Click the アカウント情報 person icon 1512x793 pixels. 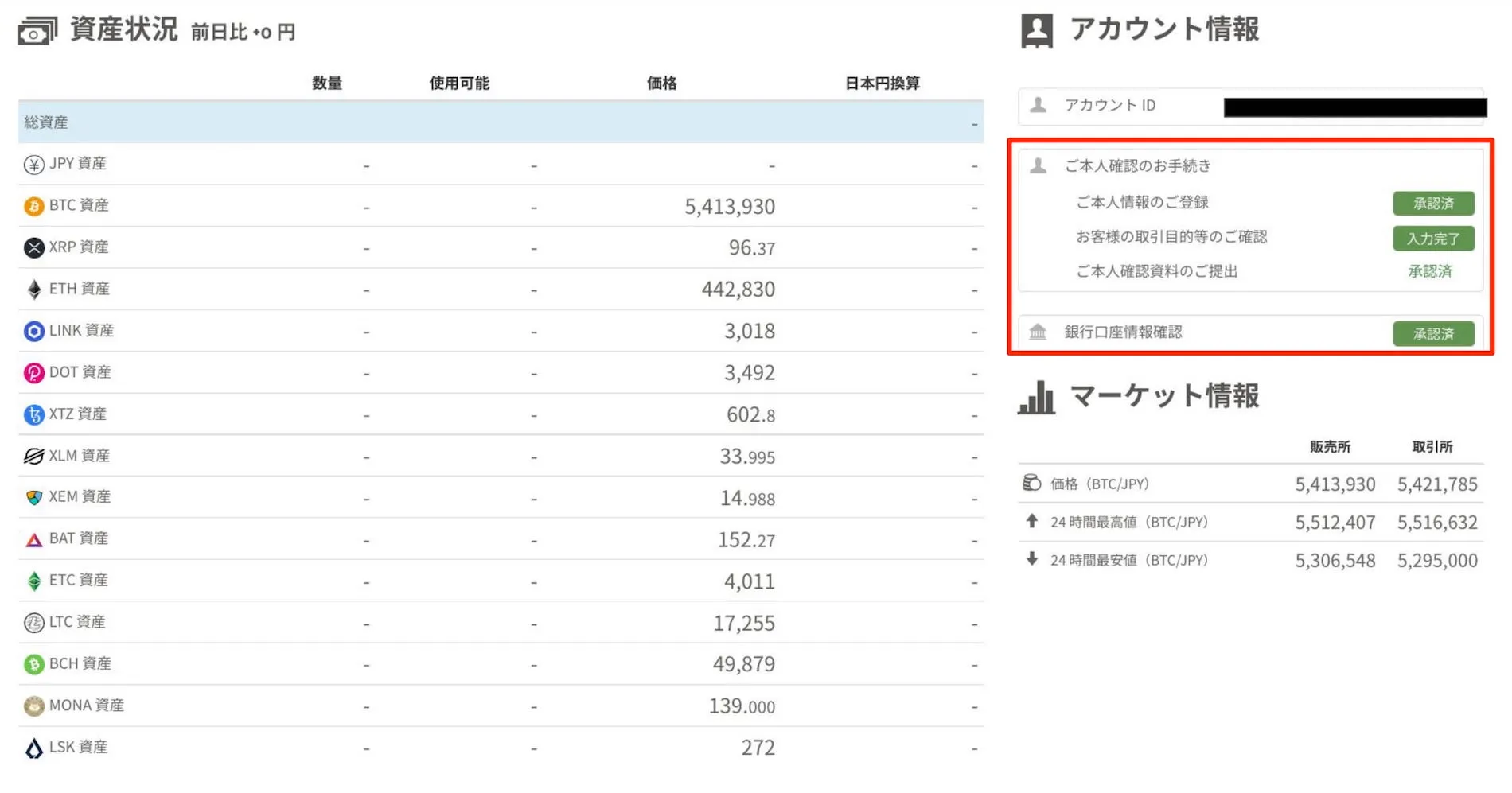[1036, 29]
